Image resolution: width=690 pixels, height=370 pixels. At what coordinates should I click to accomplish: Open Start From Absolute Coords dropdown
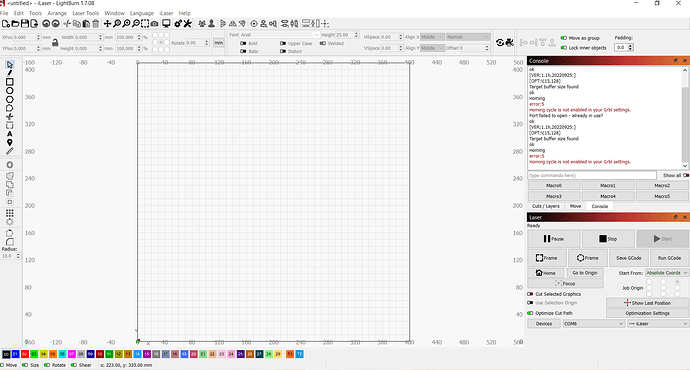tap(667, 273)
